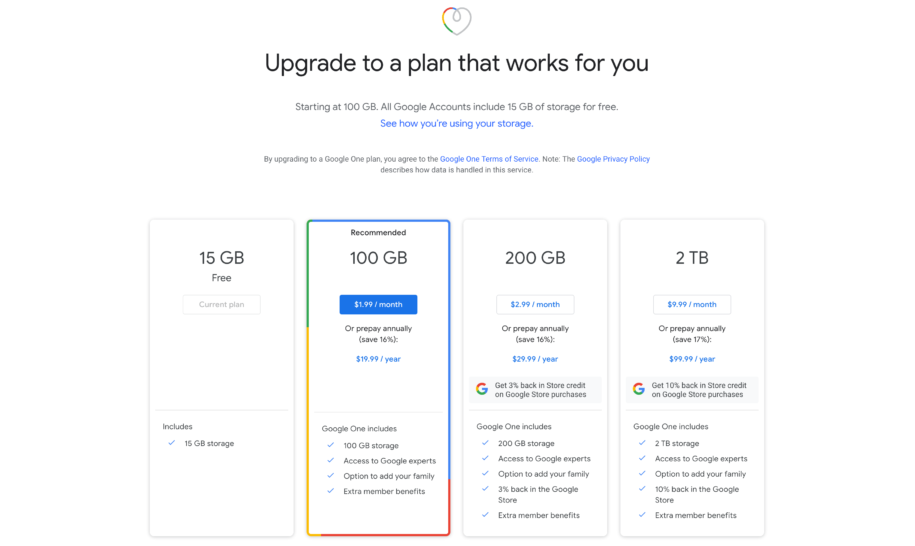The width and height of the screenshot is (915, 546).
Task: Click Google G icon in 200 GB plan
Action: [481, 389]
